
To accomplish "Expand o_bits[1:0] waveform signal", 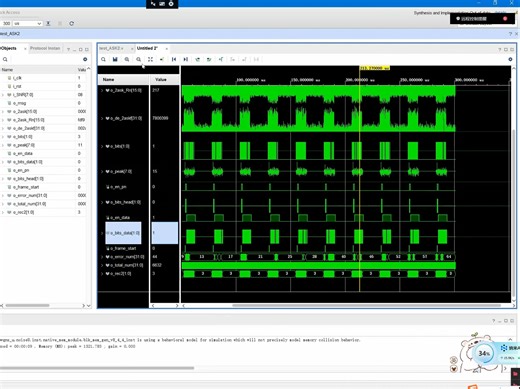I will coord(102,146).
